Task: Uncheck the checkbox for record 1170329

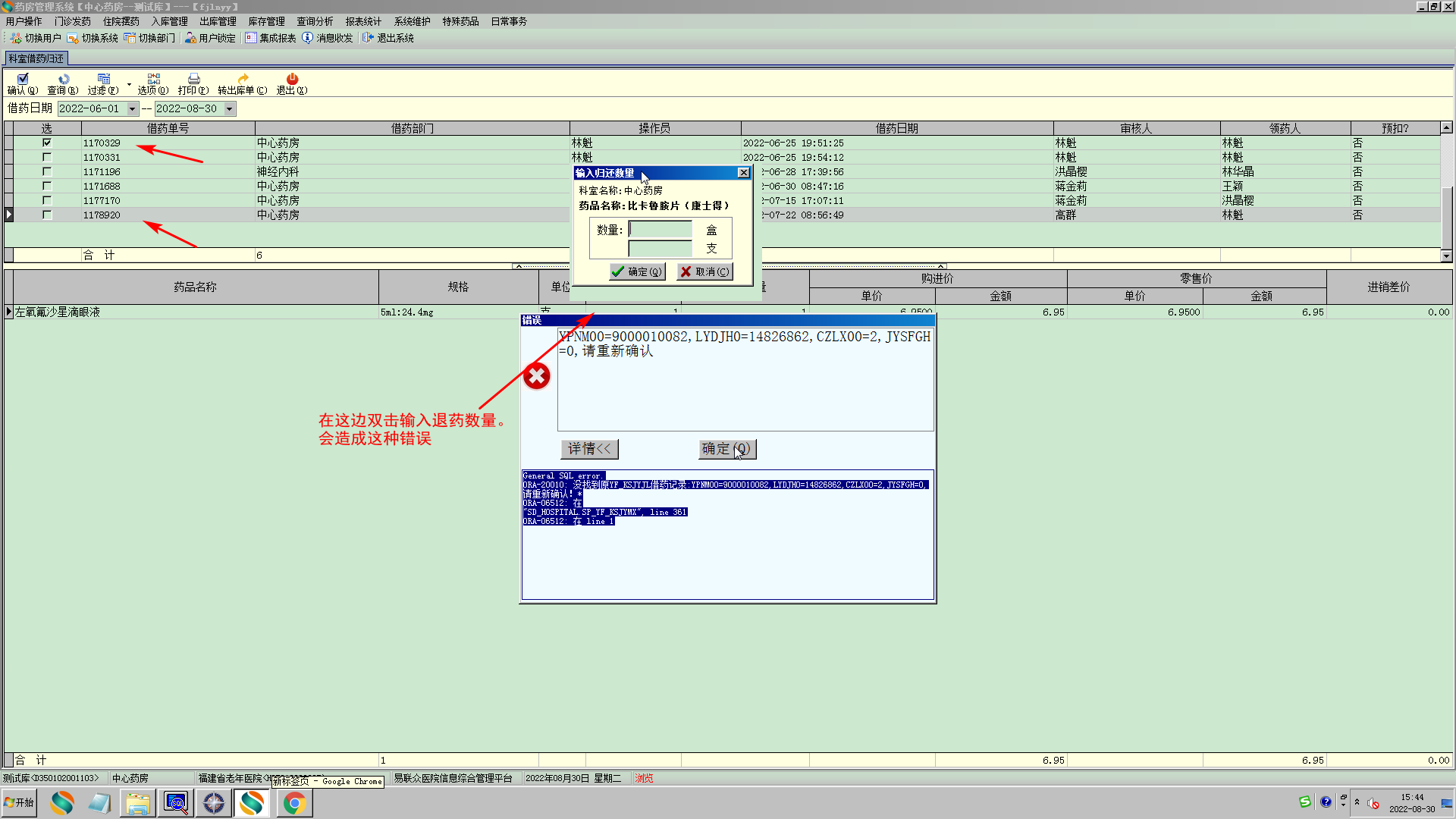Action: tap(47, 143)
